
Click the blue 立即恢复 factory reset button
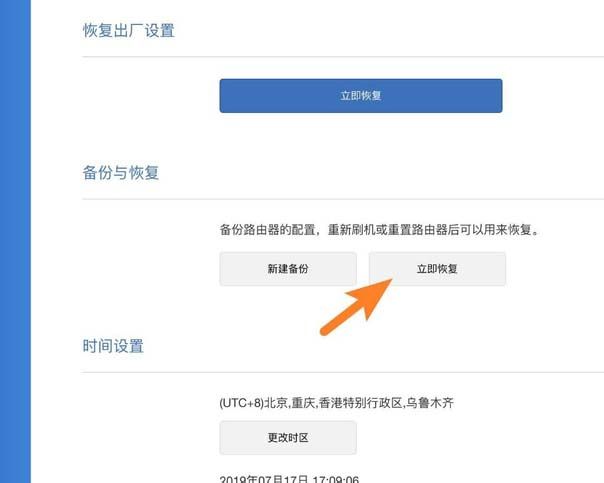(361, 96)
